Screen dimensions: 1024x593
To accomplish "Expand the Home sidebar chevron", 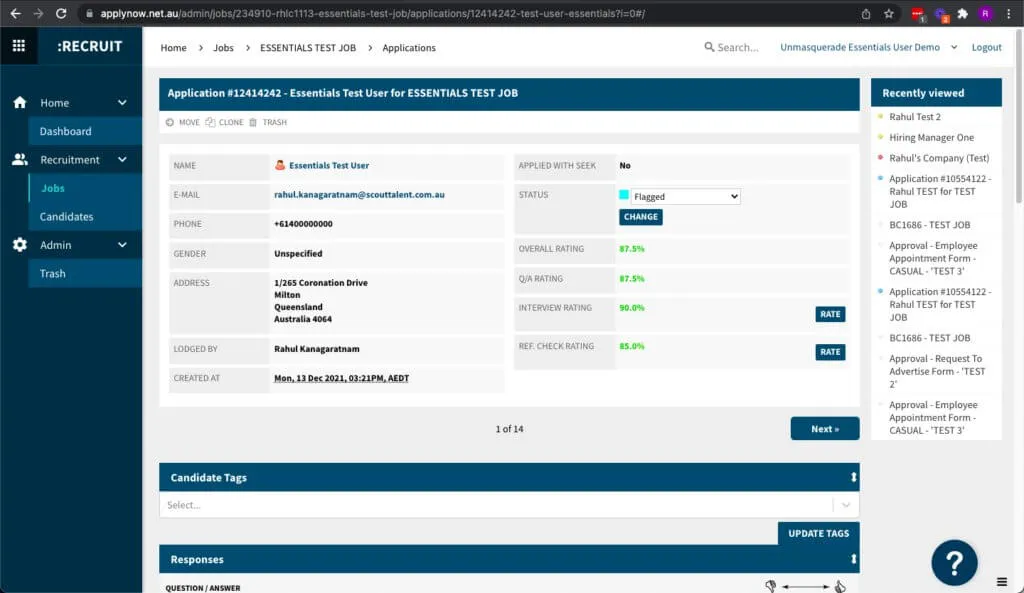I will [122, 103].
